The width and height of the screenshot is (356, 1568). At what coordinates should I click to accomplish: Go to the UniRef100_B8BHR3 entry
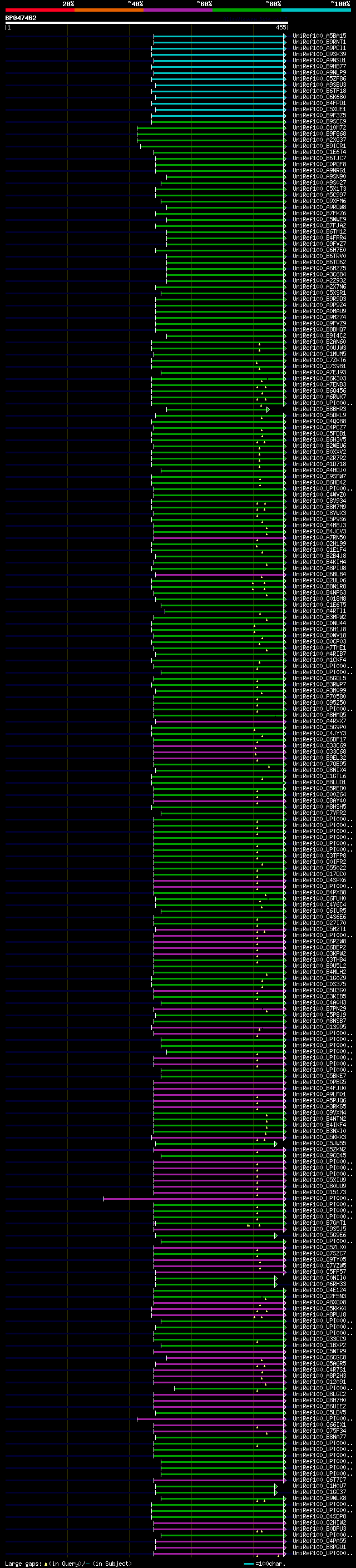(319, 409)
